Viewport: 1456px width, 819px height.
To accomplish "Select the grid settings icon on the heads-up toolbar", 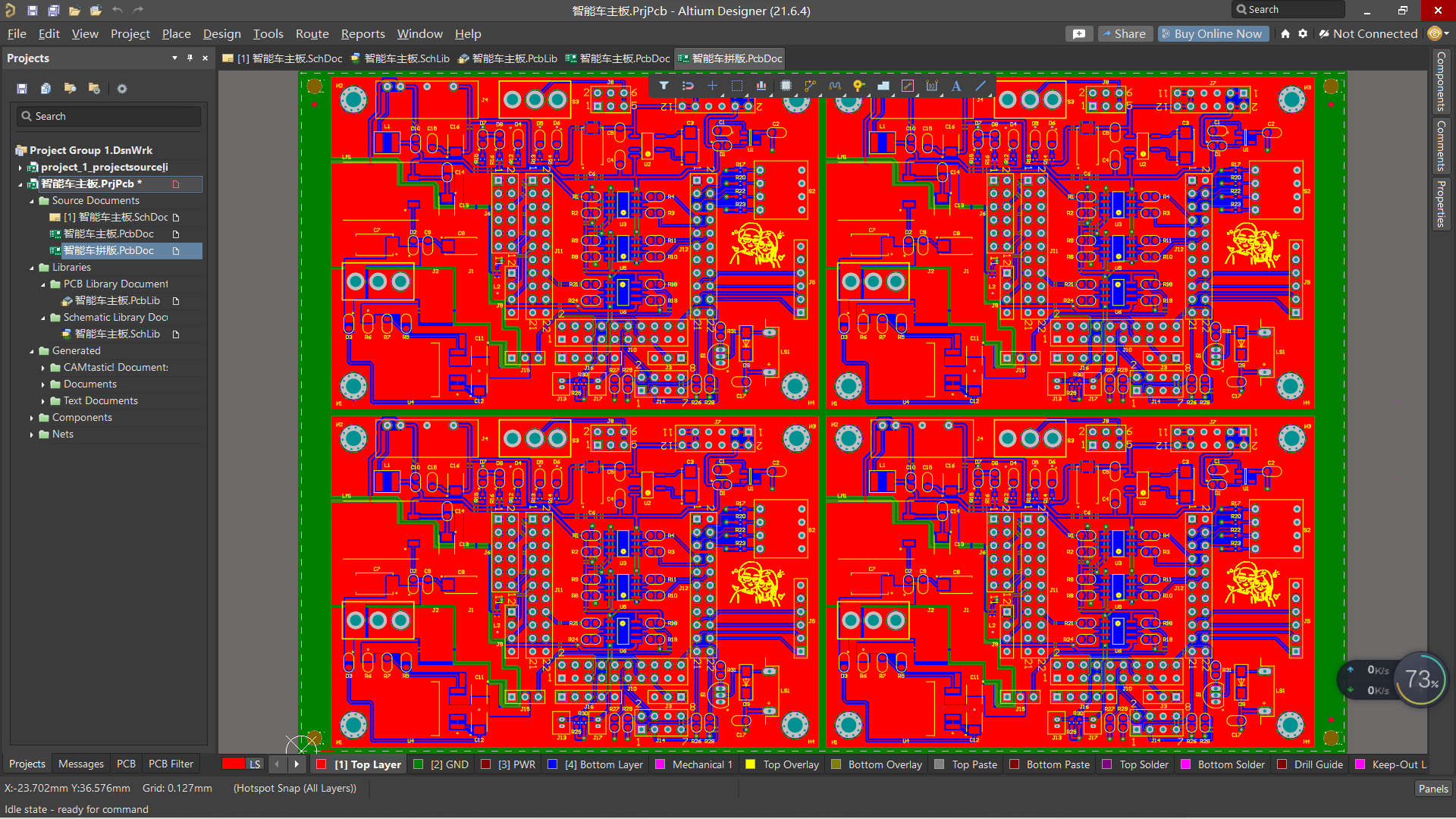I will coord(712,86).
